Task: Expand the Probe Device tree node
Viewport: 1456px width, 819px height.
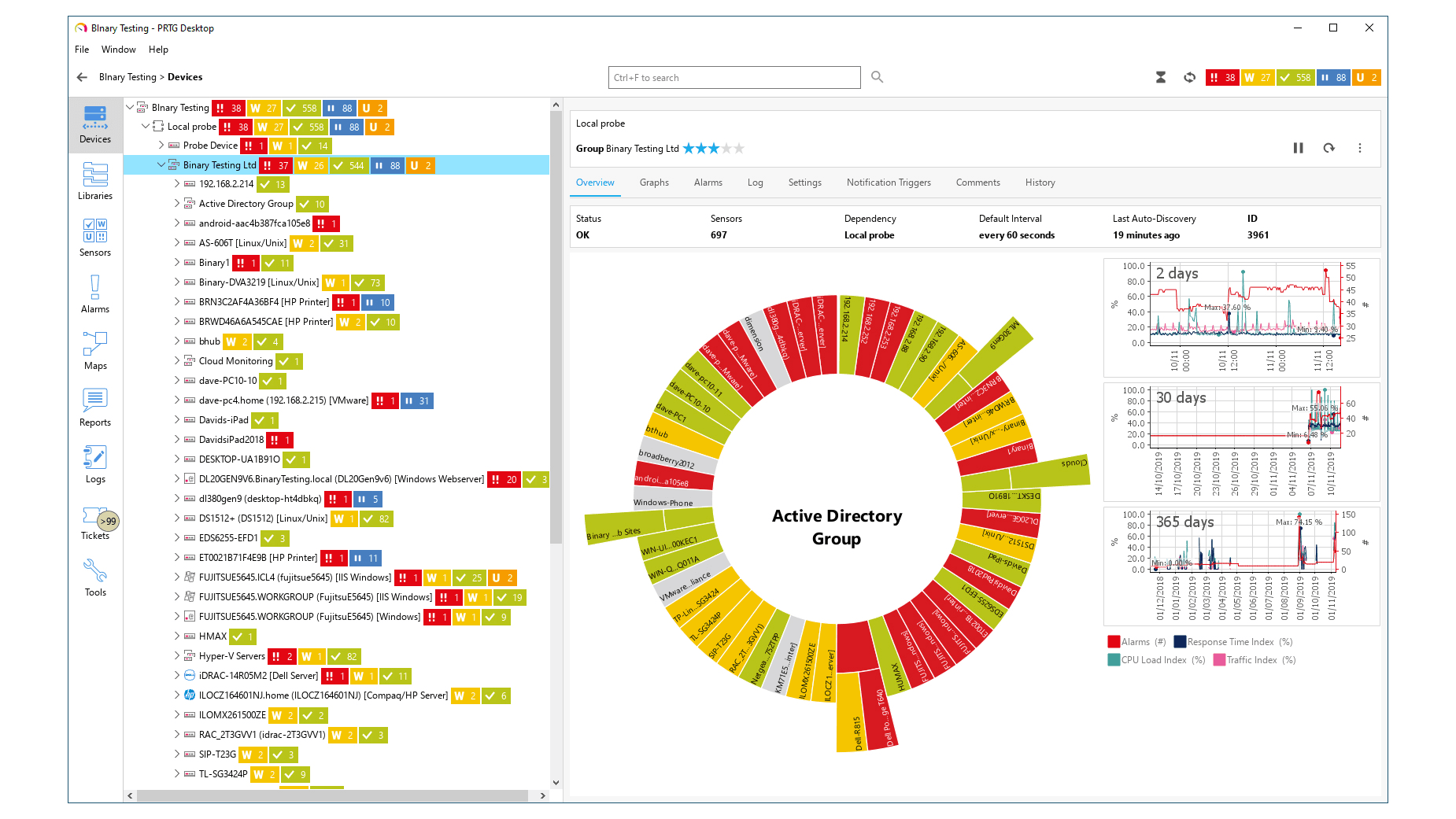Action: click(161, 146)
